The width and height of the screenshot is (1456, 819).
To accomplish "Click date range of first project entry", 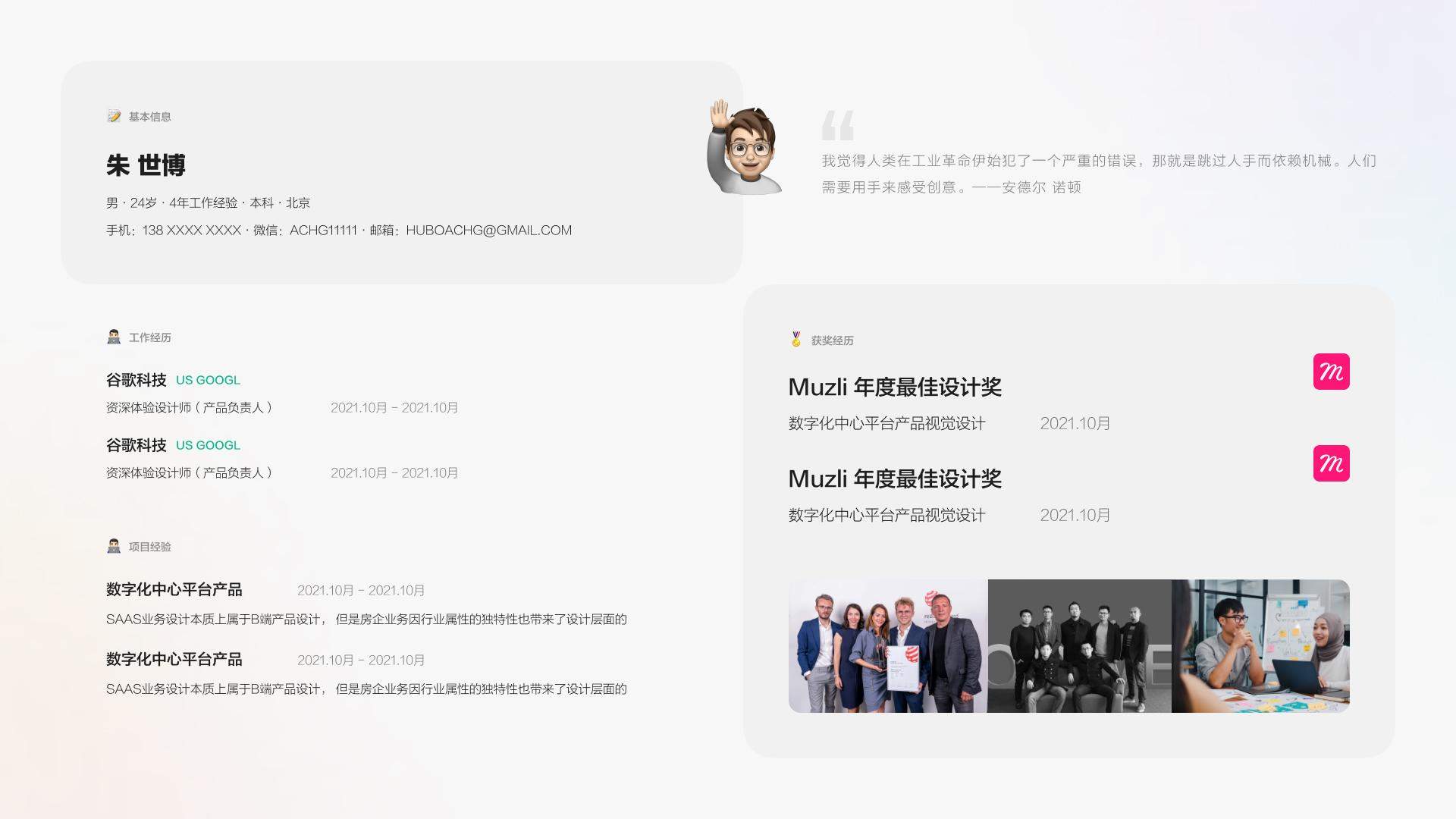I will point(361,590).
